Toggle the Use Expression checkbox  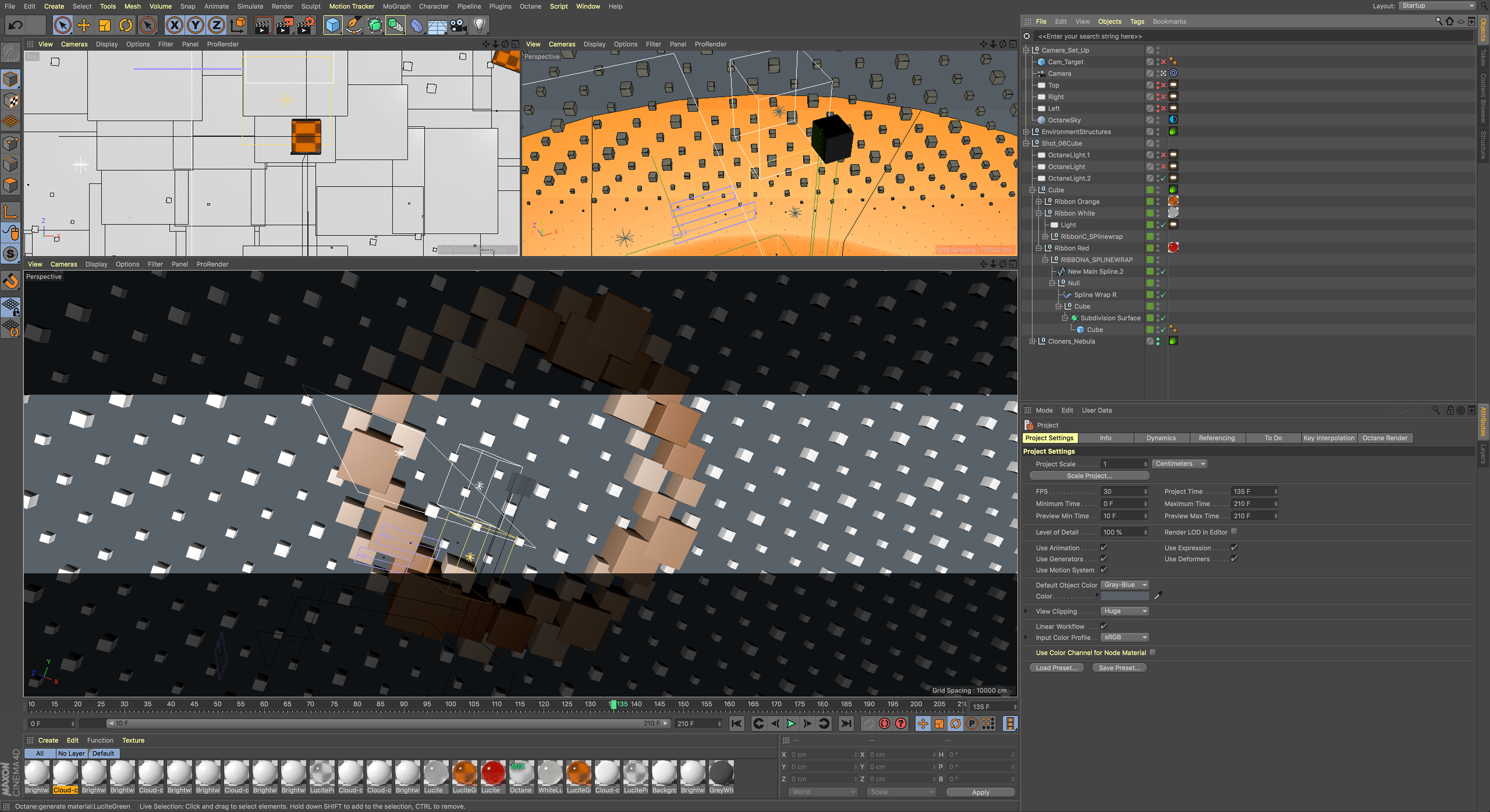tap(1234, 547)
